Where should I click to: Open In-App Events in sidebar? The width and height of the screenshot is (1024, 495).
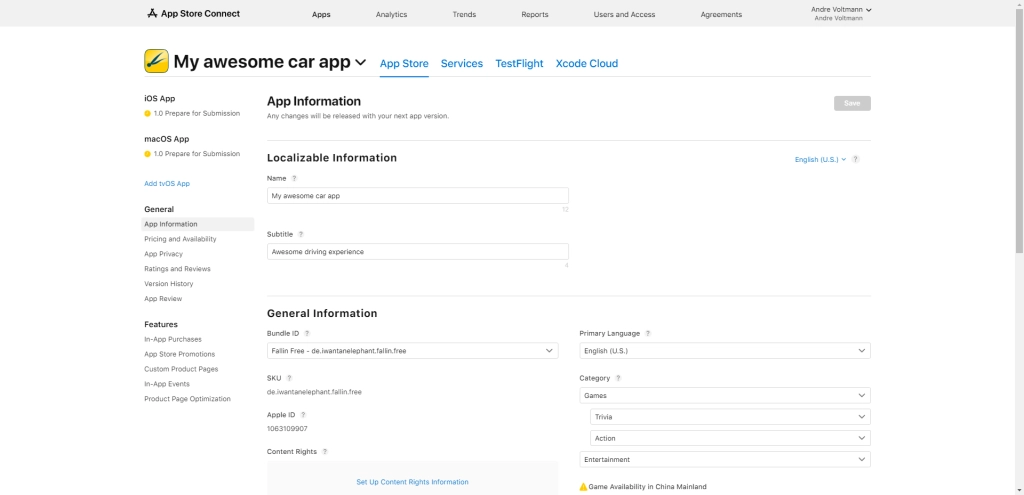(x=167, y=385)
